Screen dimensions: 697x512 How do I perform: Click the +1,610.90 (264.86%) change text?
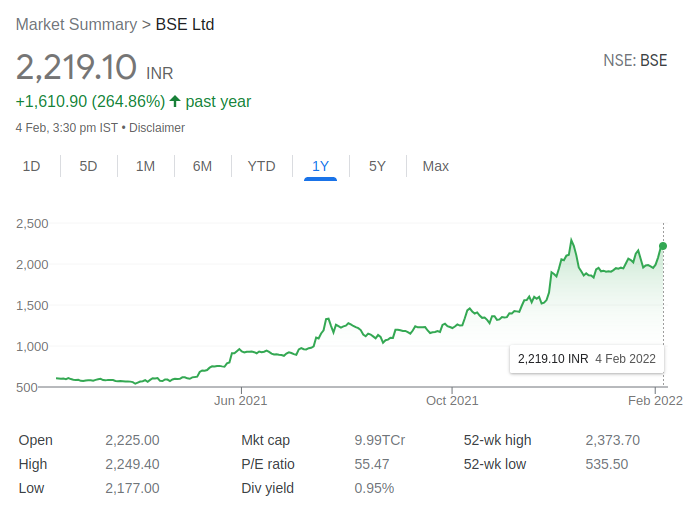point(90,101)
